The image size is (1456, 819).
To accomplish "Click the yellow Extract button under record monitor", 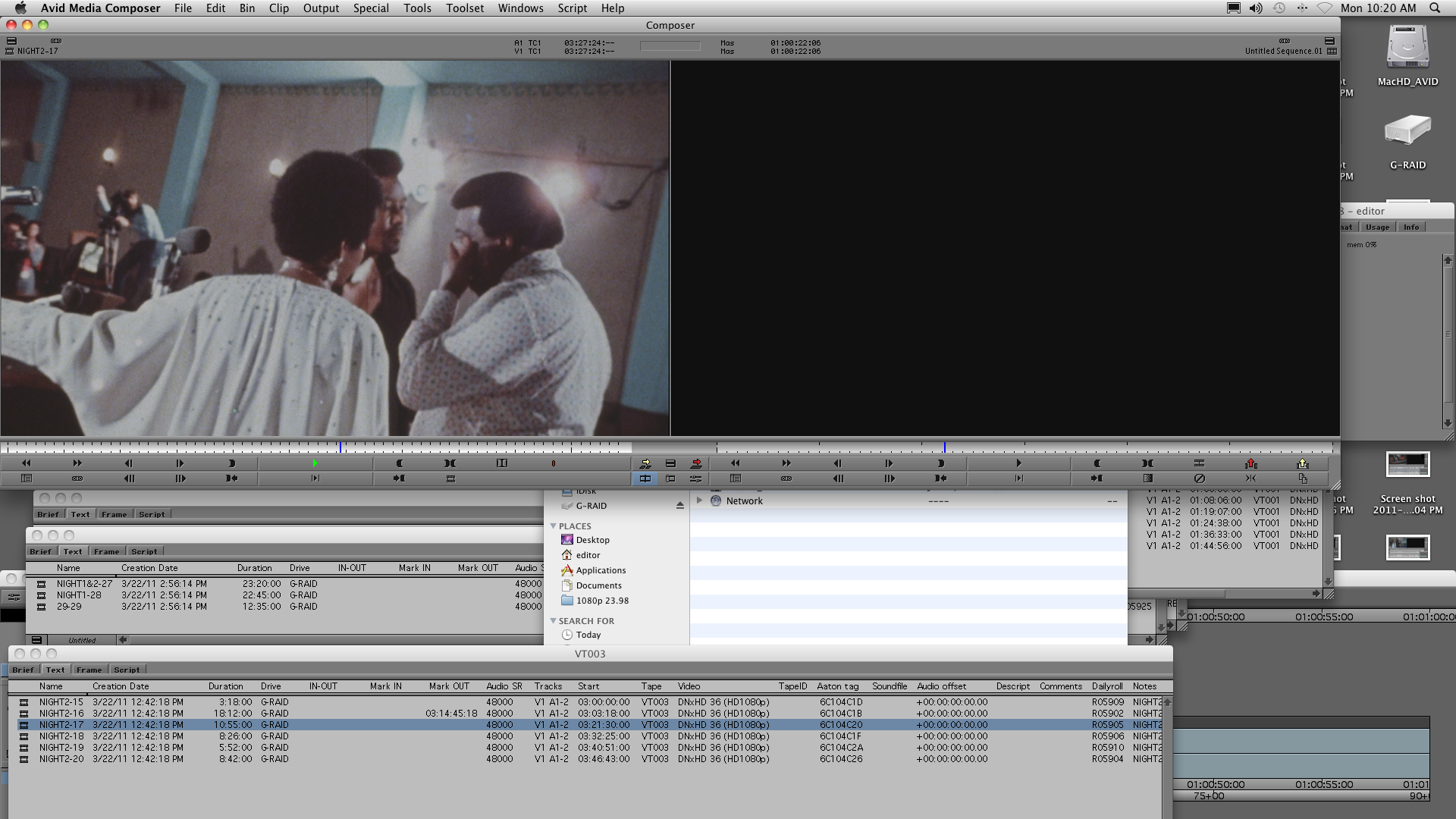I will click(x=1302, y=463).
